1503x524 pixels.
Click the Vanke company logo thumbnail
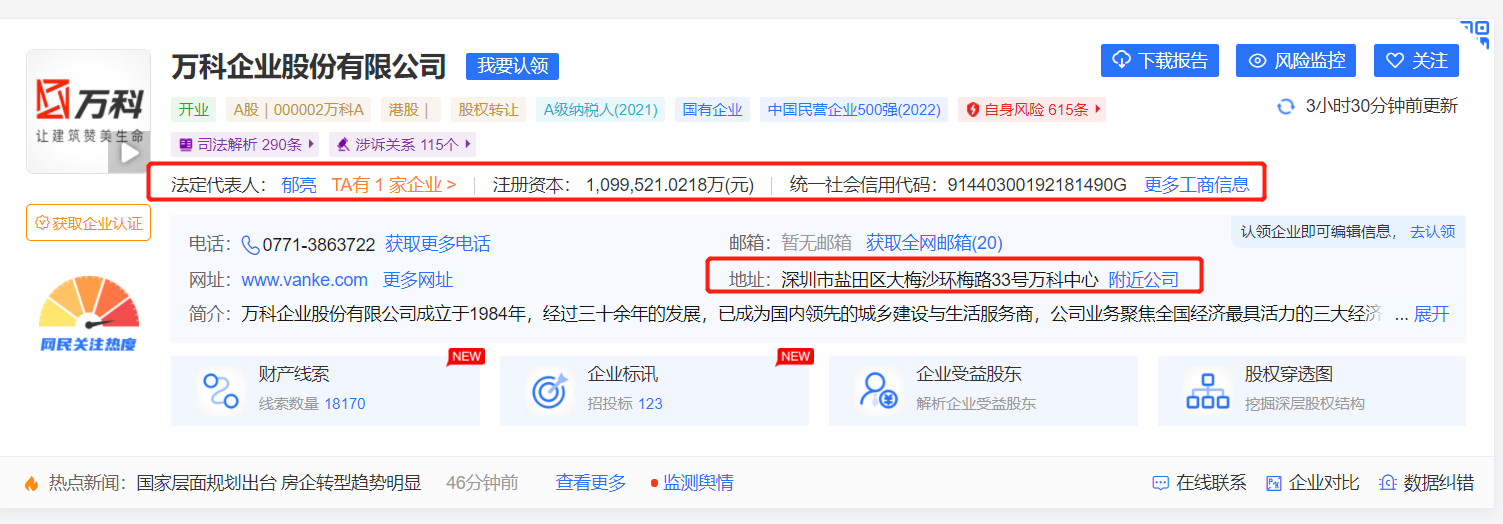[88, 111]
